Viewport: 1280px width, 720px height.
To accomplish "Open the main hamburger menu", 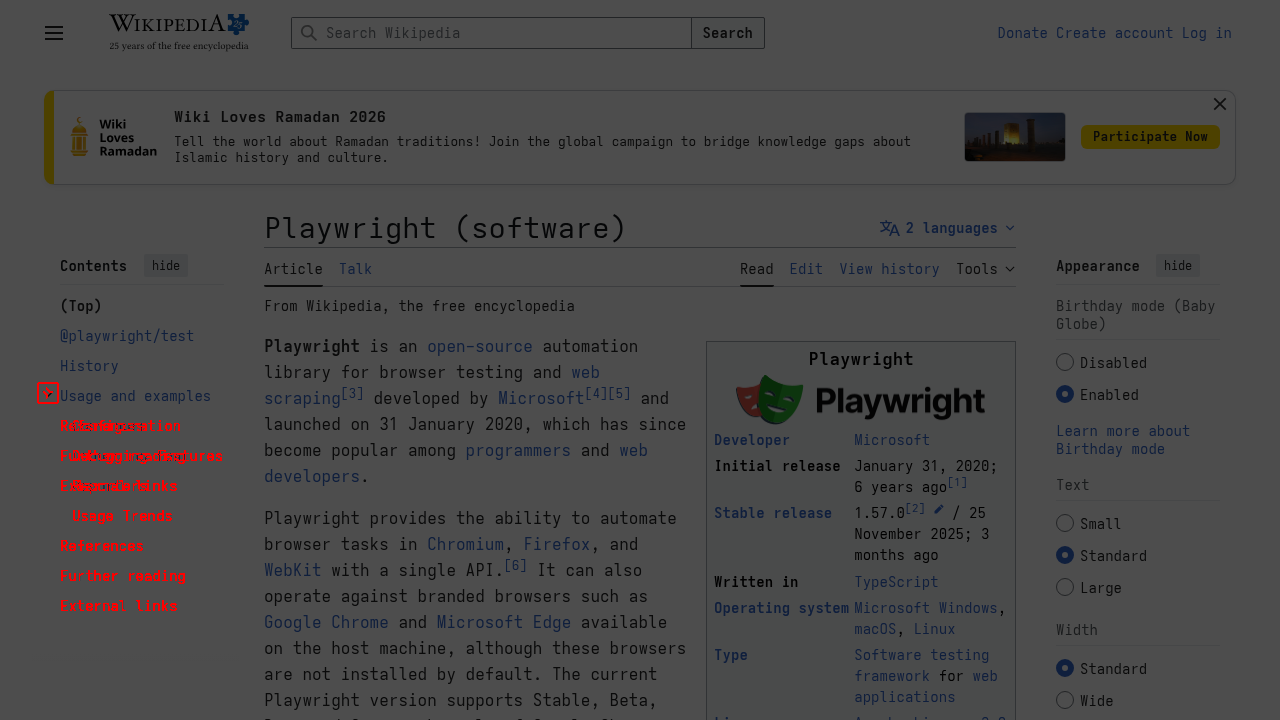I will click(x=53, y=32).
